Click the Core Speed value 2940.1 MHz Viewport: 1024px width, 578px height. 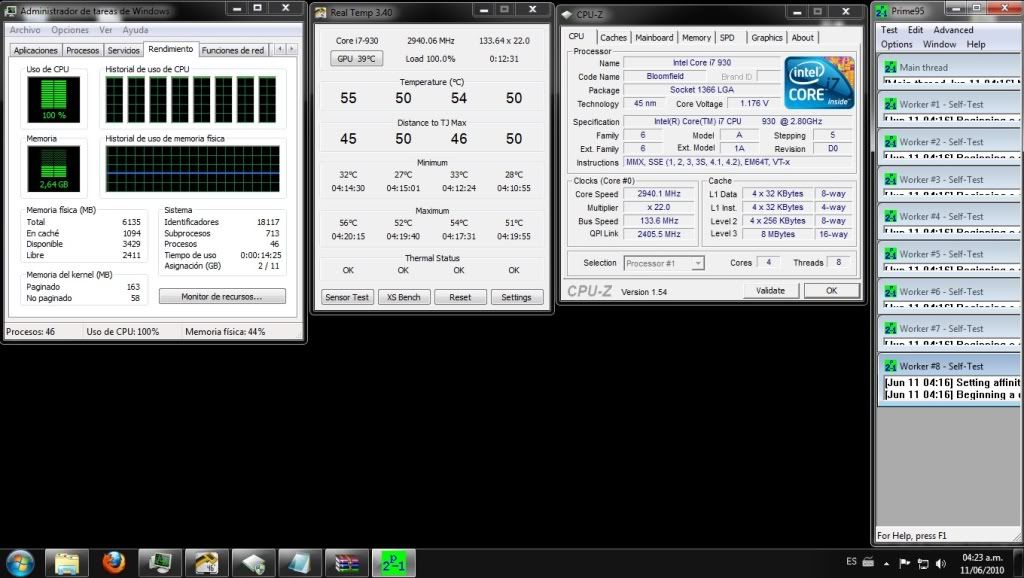(x=660, y=194)
